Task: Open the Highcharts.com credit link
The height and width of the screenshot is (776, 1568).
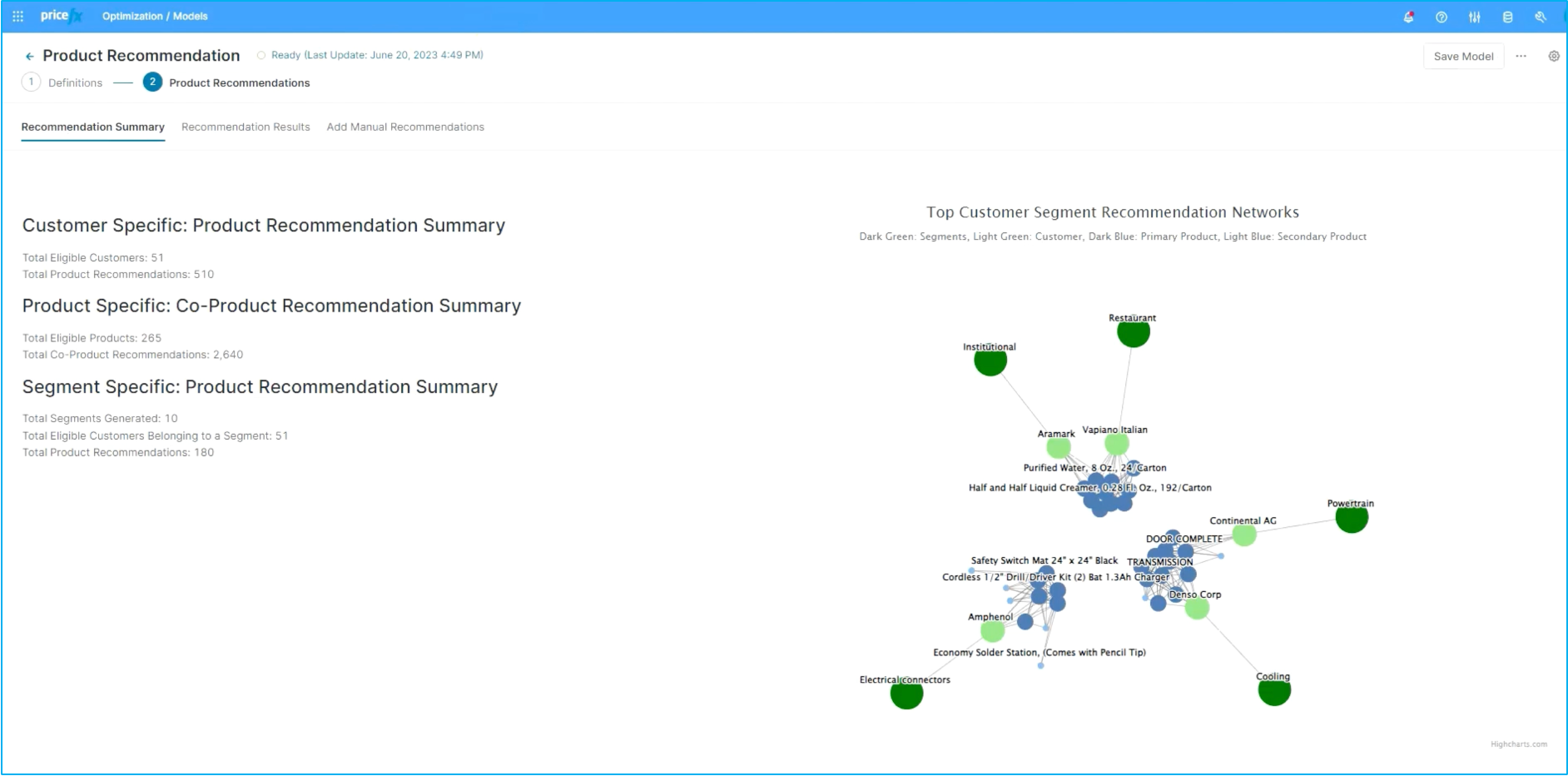Action: click(1519, 744)
